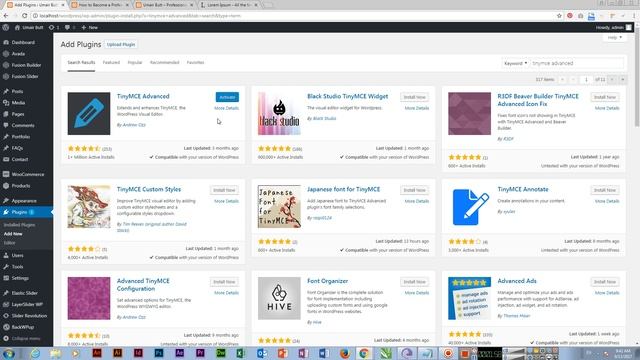Open Media library in sidebar
This screenshot has width=640, height=360.
[18, 103]
